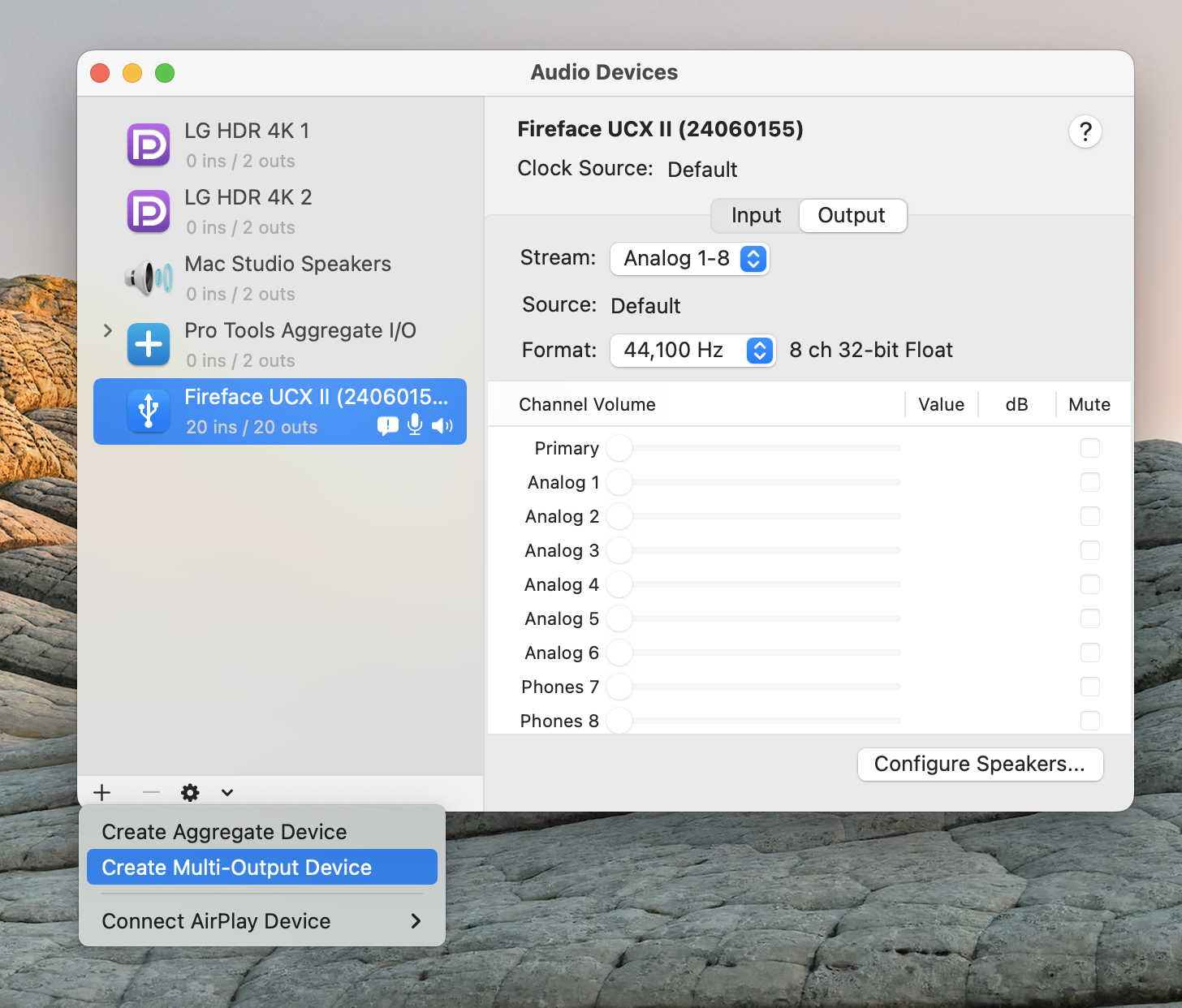Mute the Analog 5 channel
1182x1008 pixels.
pos(1090,618)
